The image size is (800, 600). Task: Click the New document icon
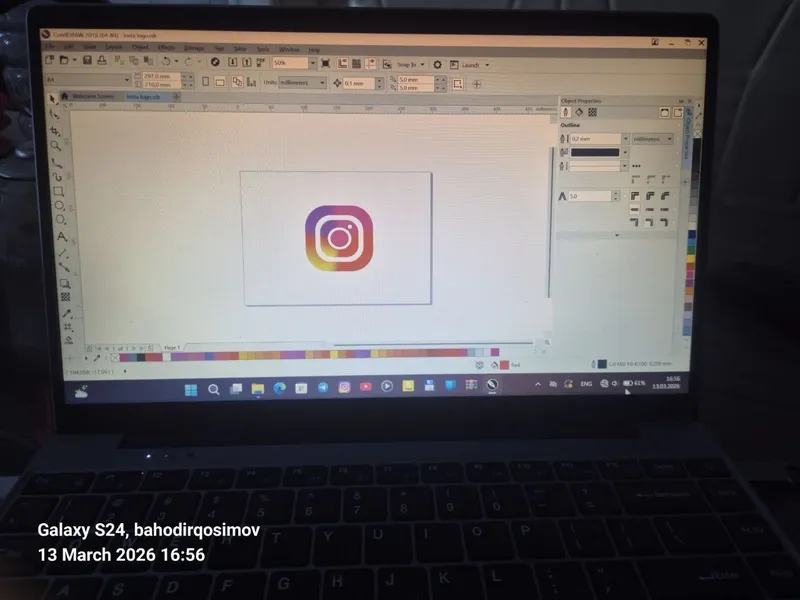tap(49, 60)
